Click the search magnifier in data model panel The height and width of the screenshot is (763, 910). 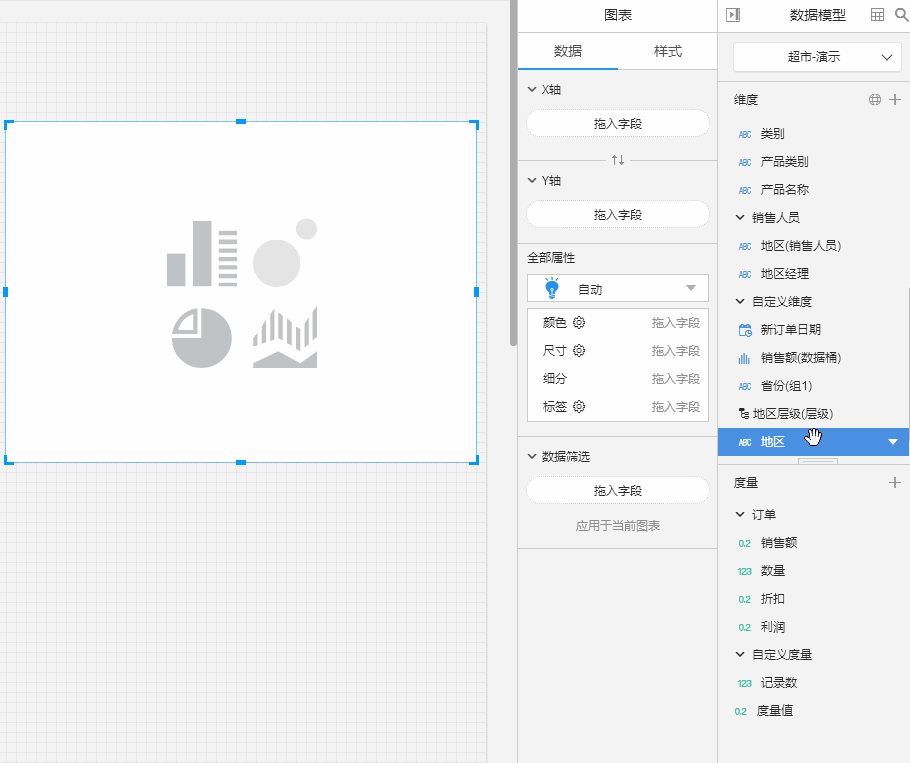pyautogui.click(x=900, y=15)
